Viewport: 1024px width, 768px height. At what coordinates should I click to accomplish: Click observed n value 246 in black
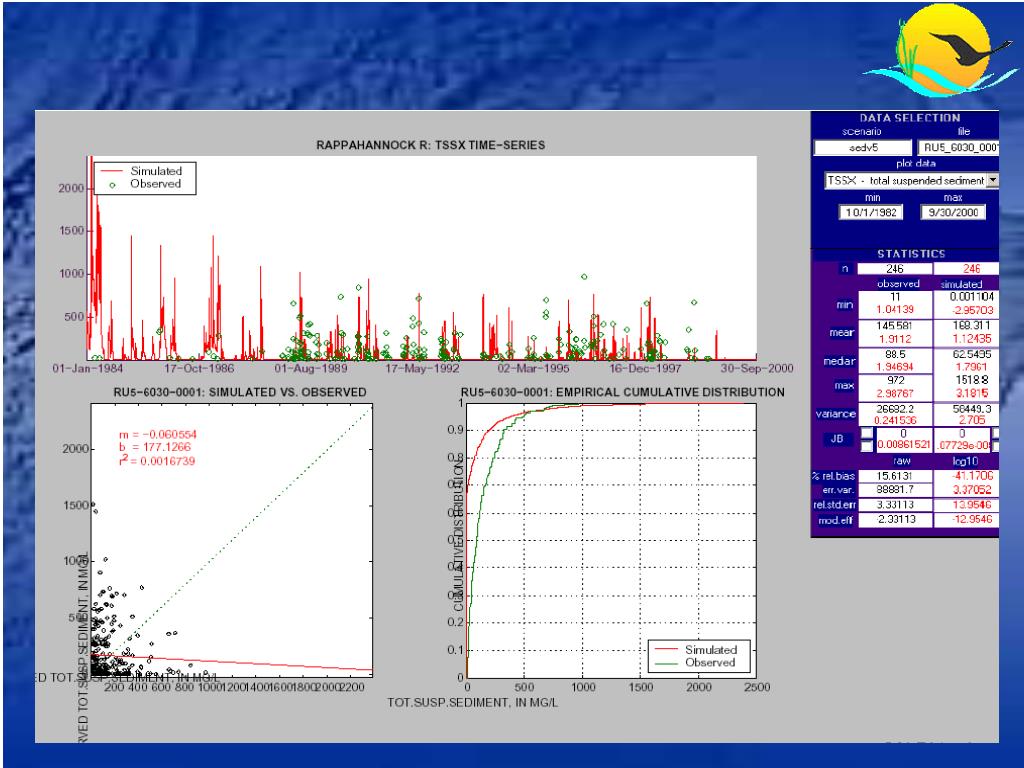click(x=895, y=269)
